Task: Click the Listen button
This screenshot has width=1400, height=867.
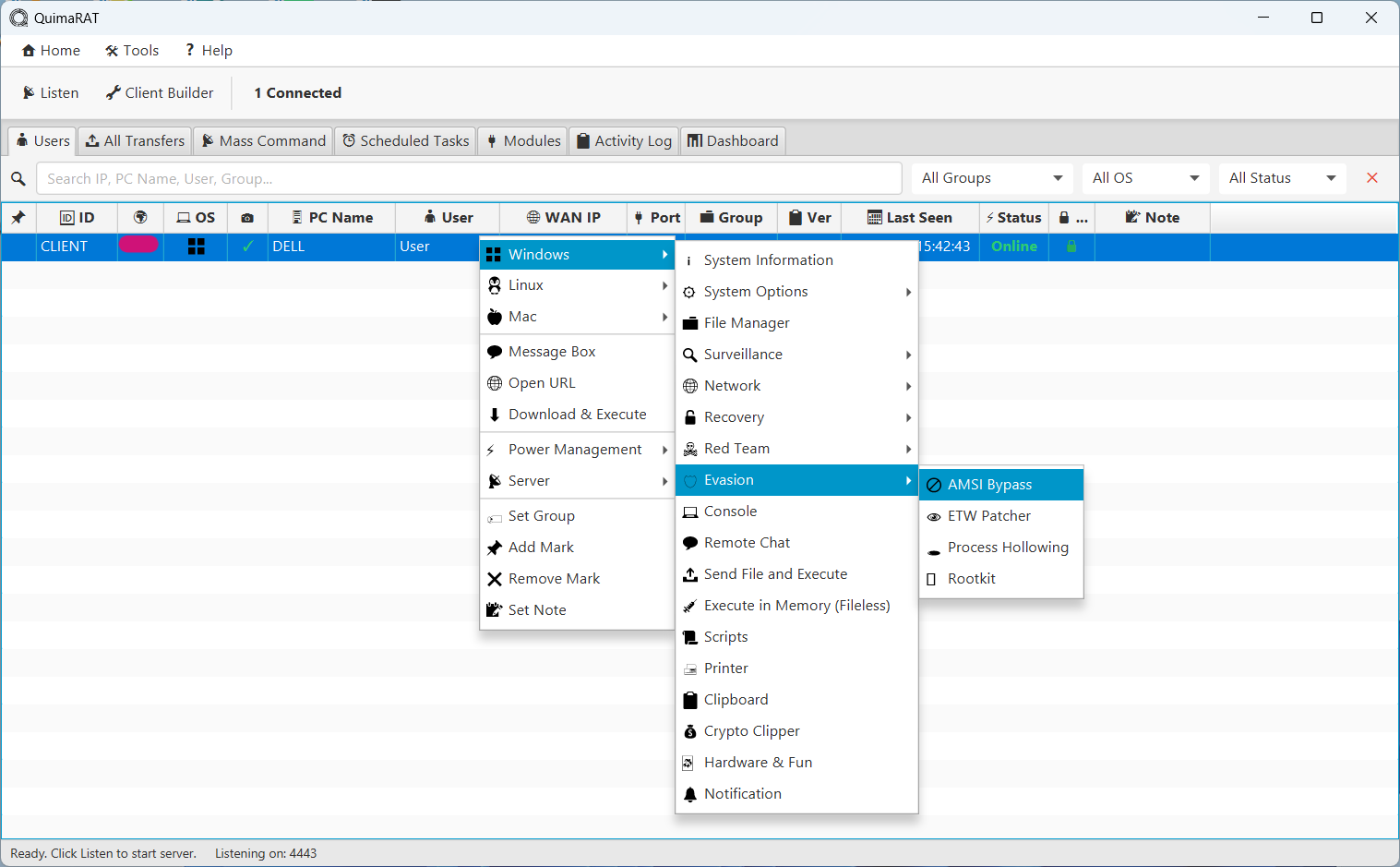Action: [51, 93]
